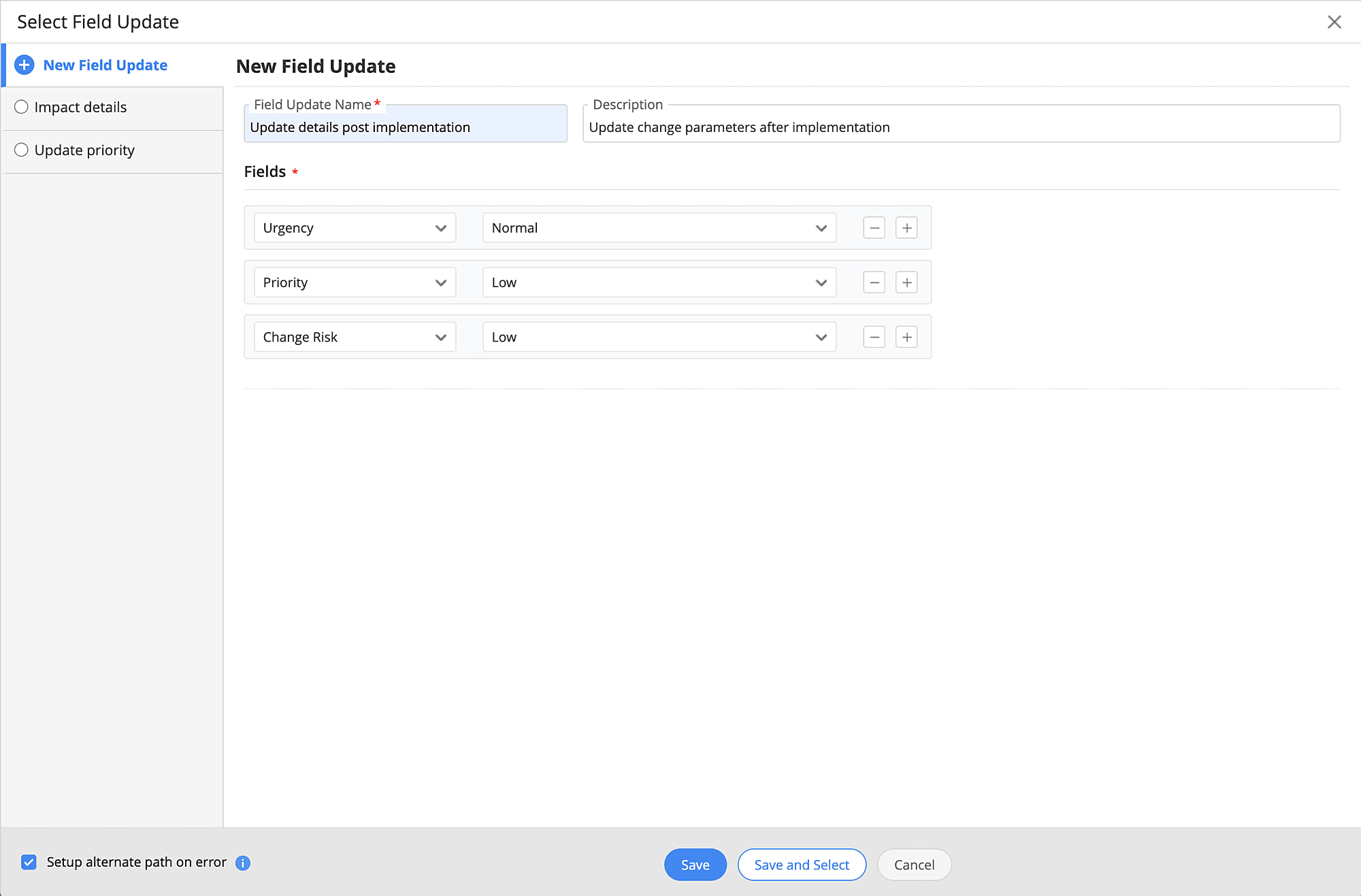Select the Impact details radio button
Viewport: 1361px width, 896px height.
[22, 107]
